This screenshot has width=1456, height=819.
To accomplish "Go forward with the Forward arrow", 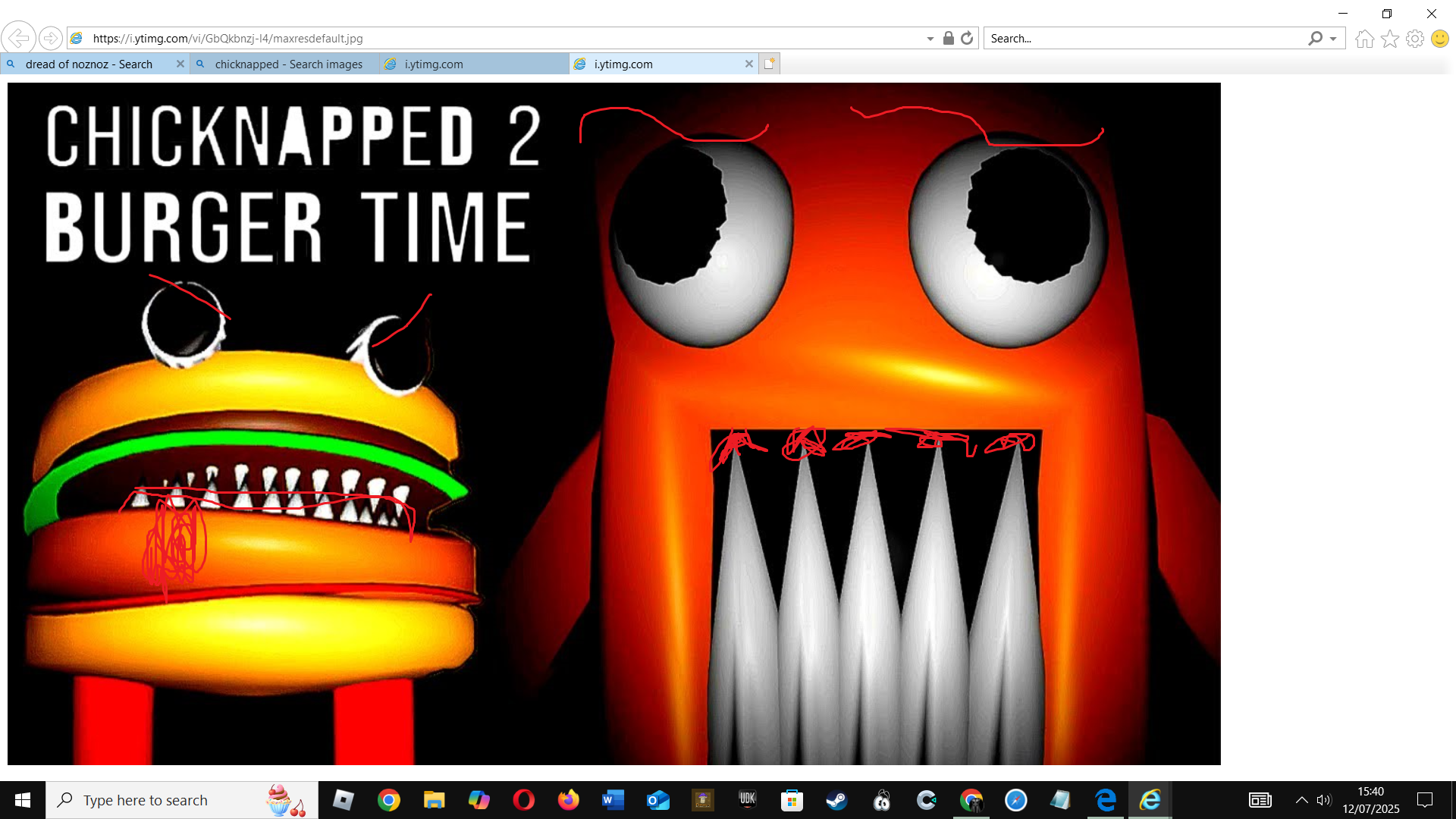I will tap(51, 38).
